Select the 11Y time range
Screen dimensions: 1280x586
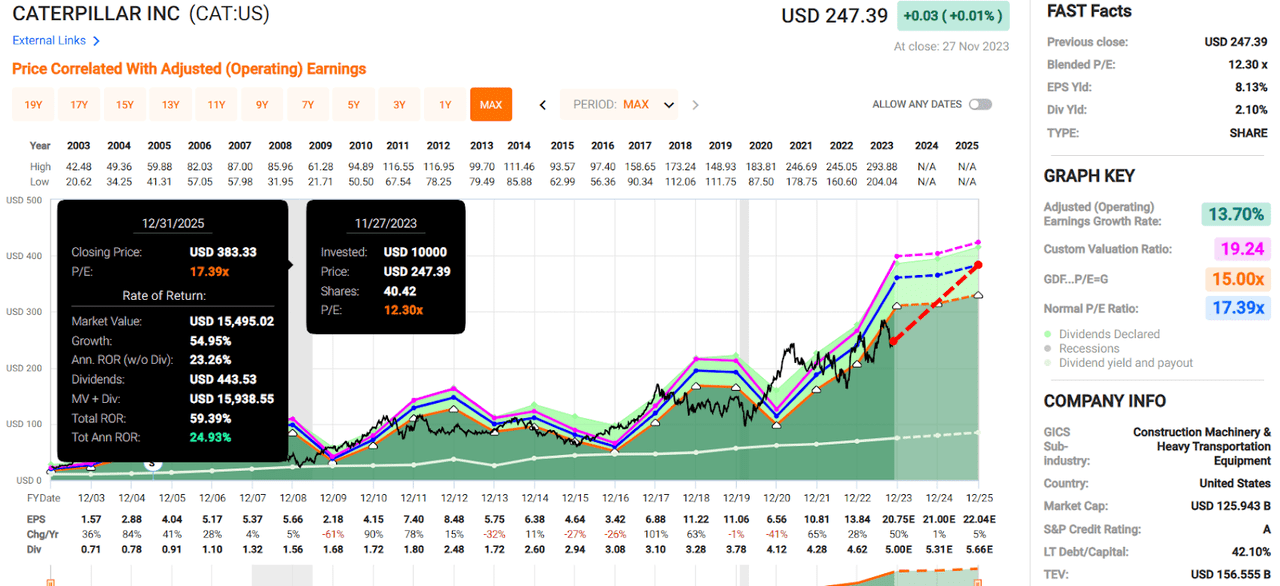tap(216, 104)
